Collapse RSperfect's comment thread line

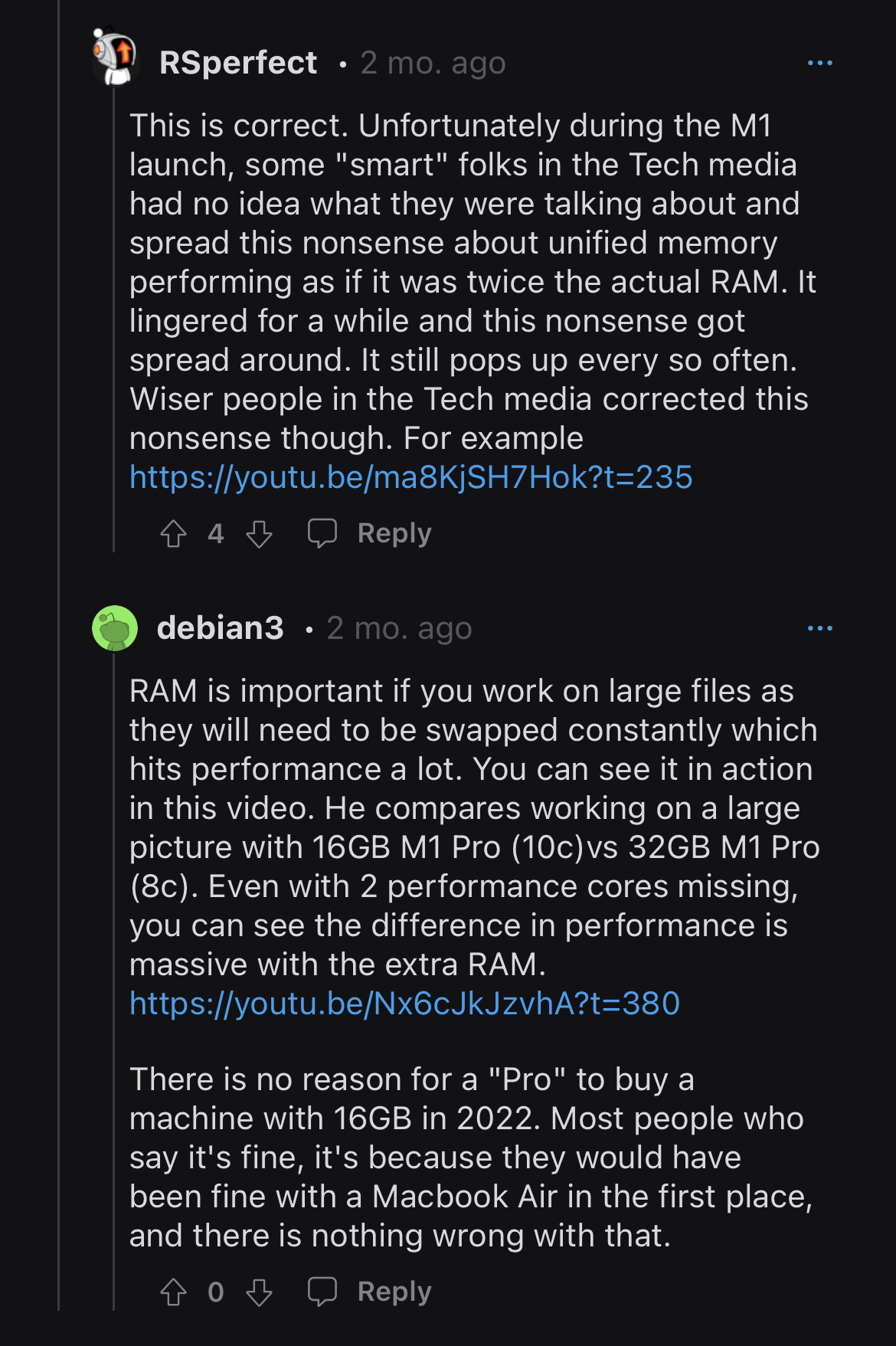click(x=113, y=322)
